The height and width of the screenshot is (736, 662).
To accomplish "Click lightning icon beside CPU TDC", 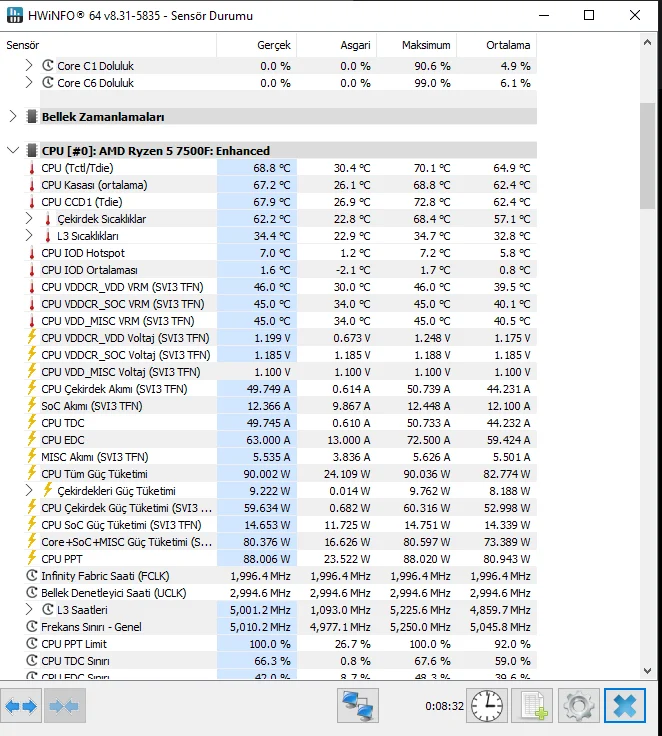I will click(31, 422).
